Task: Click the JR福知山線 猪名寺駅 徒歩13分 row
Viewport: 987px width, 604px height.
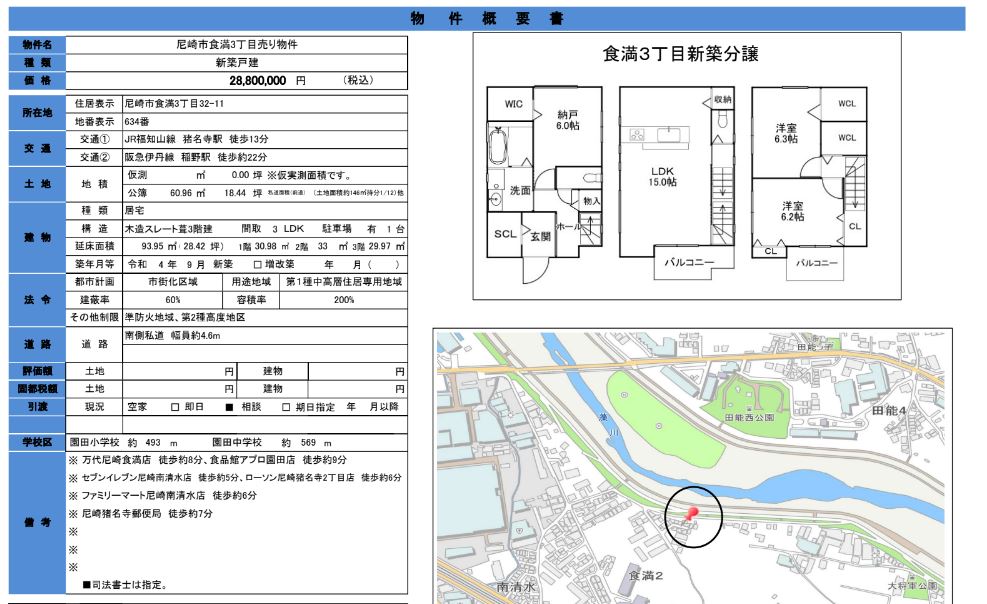Action: 196,139
